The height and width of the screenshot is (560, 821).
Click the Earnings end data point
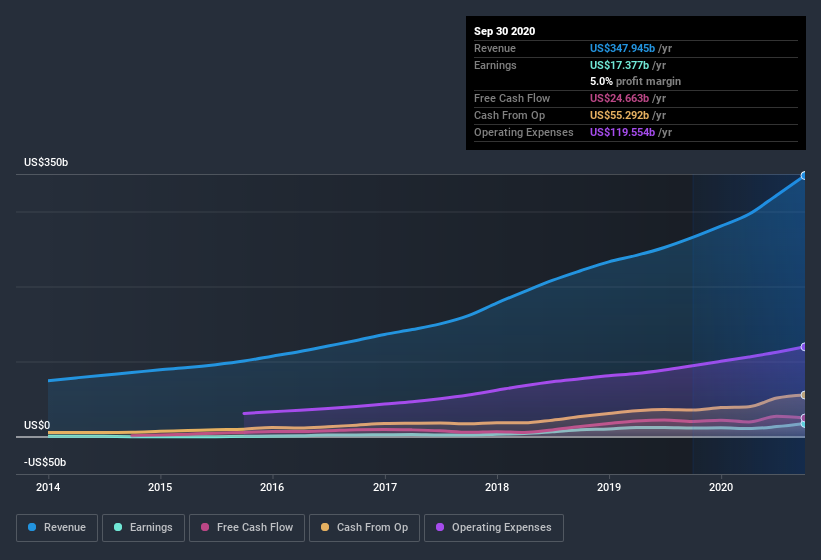coord(804,424)
